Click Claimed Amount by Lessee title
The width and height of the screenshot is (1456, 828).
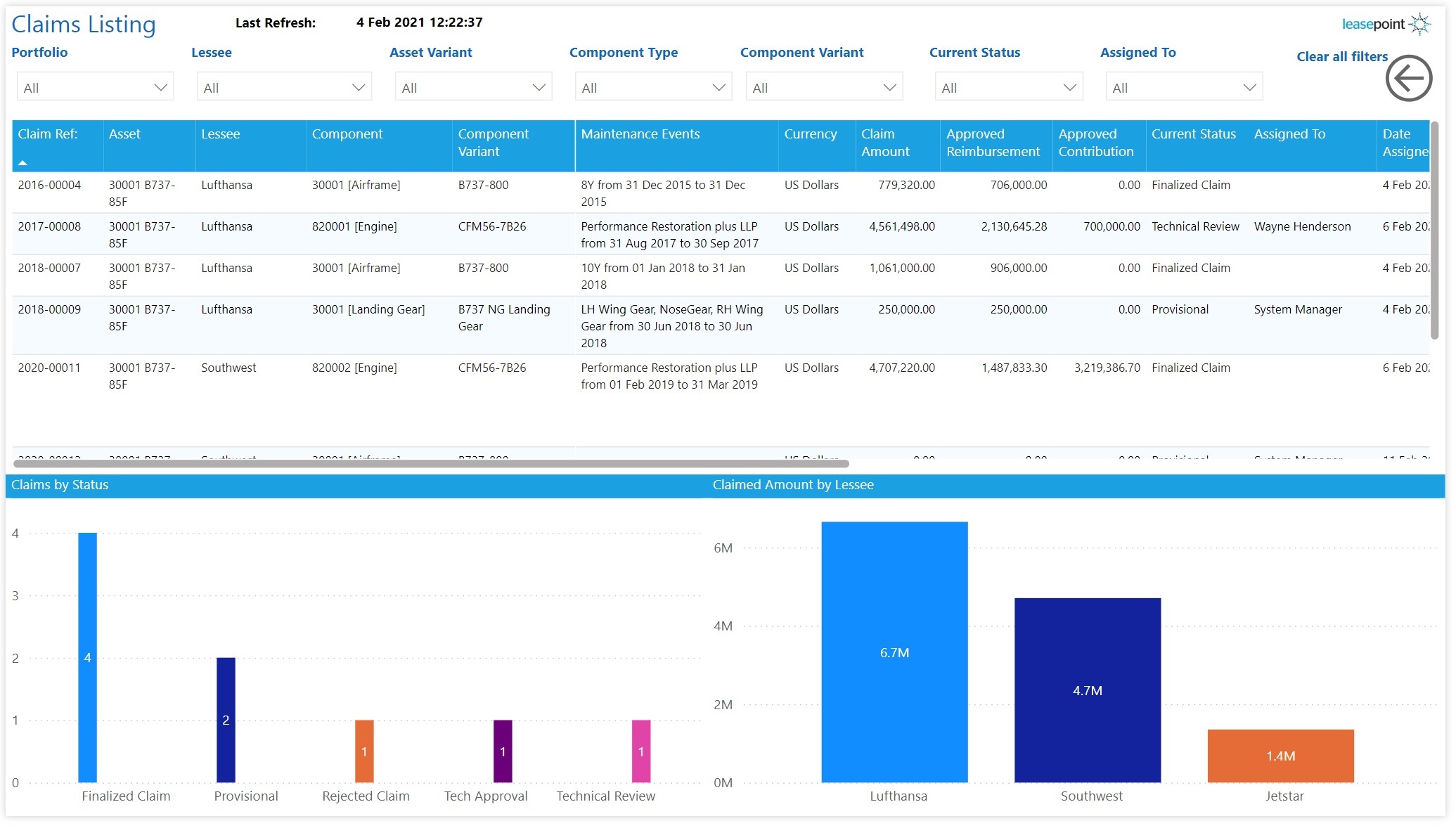(x=793, y=484)
